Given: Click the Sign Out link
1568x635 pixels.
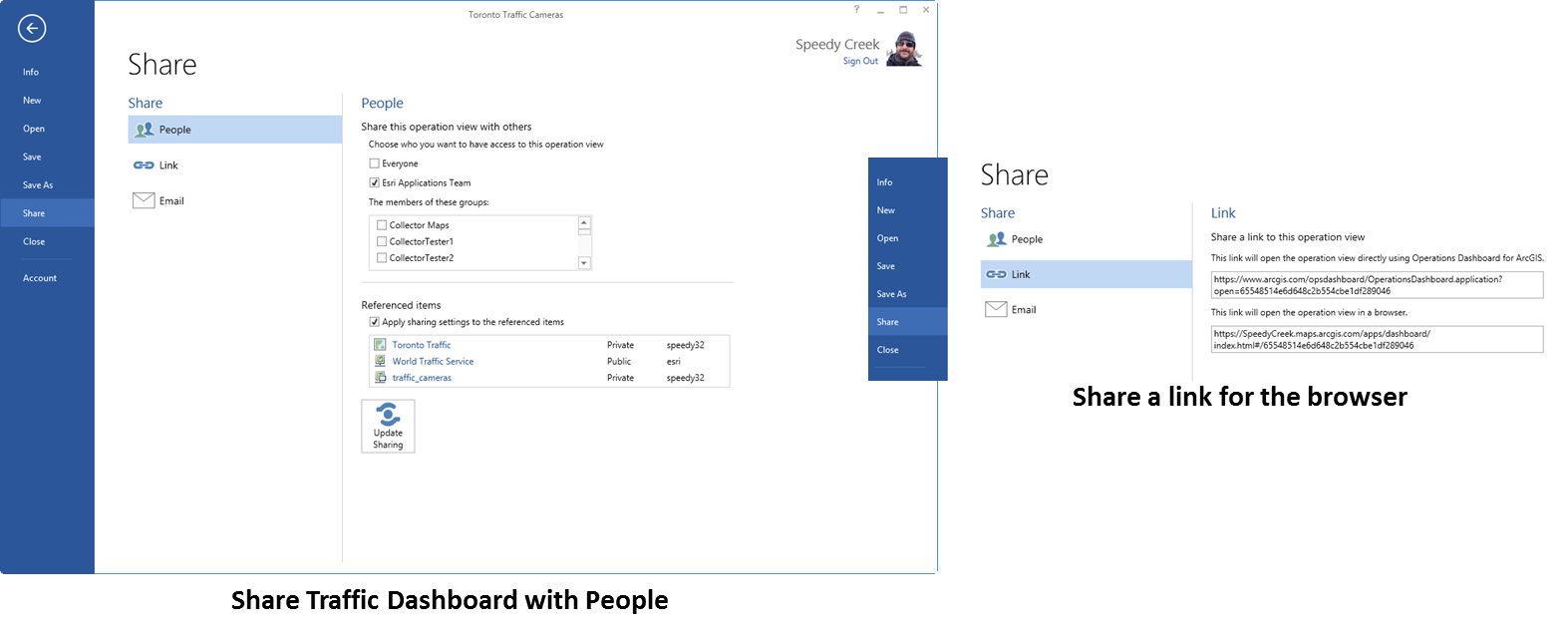Looking at the screenshot, I should [x=860, y=61].
